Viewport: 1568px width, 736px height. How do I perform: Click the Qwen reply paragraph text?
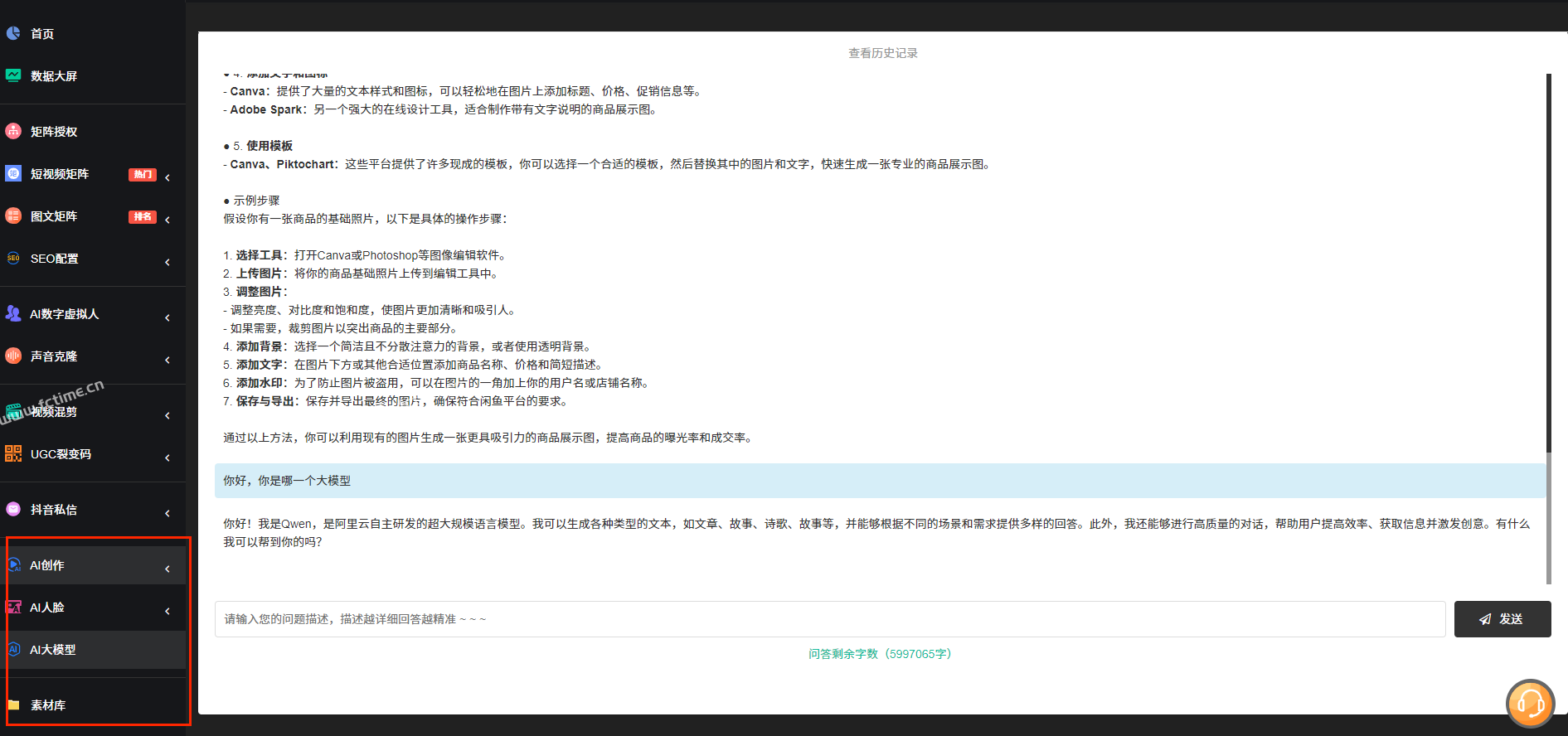click(x=876, y=533)
